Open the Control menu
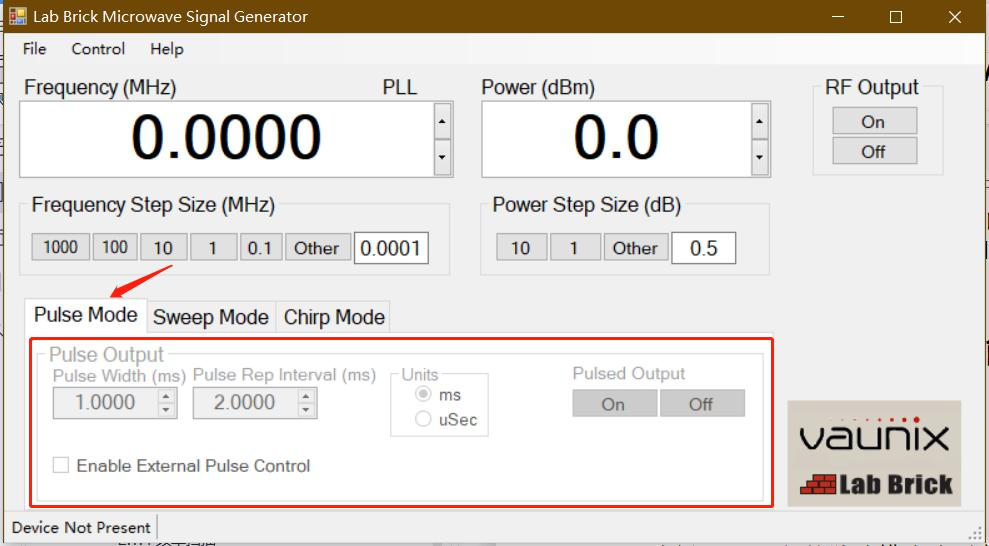The height and width of the screenshot is (546, 989). coord(98,49)
